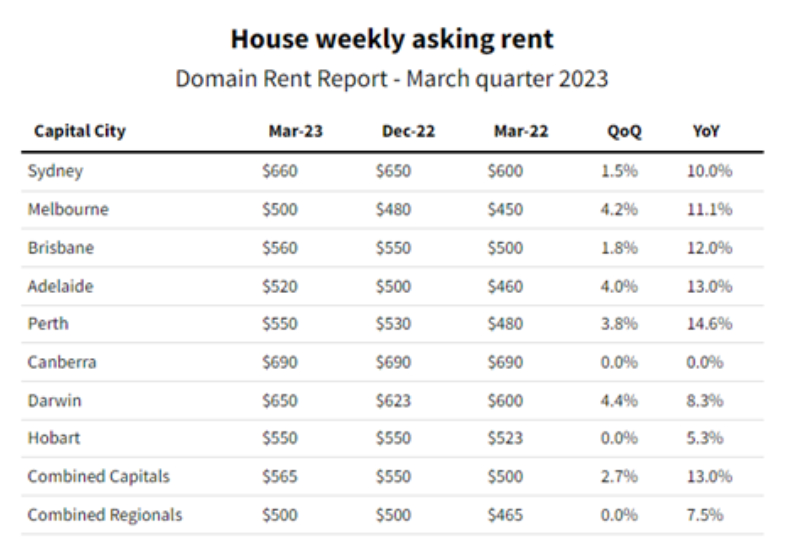Select the Melbourne row label
Image resolution: width=786 pixels, height=556 pixels.
coord(68,210)
